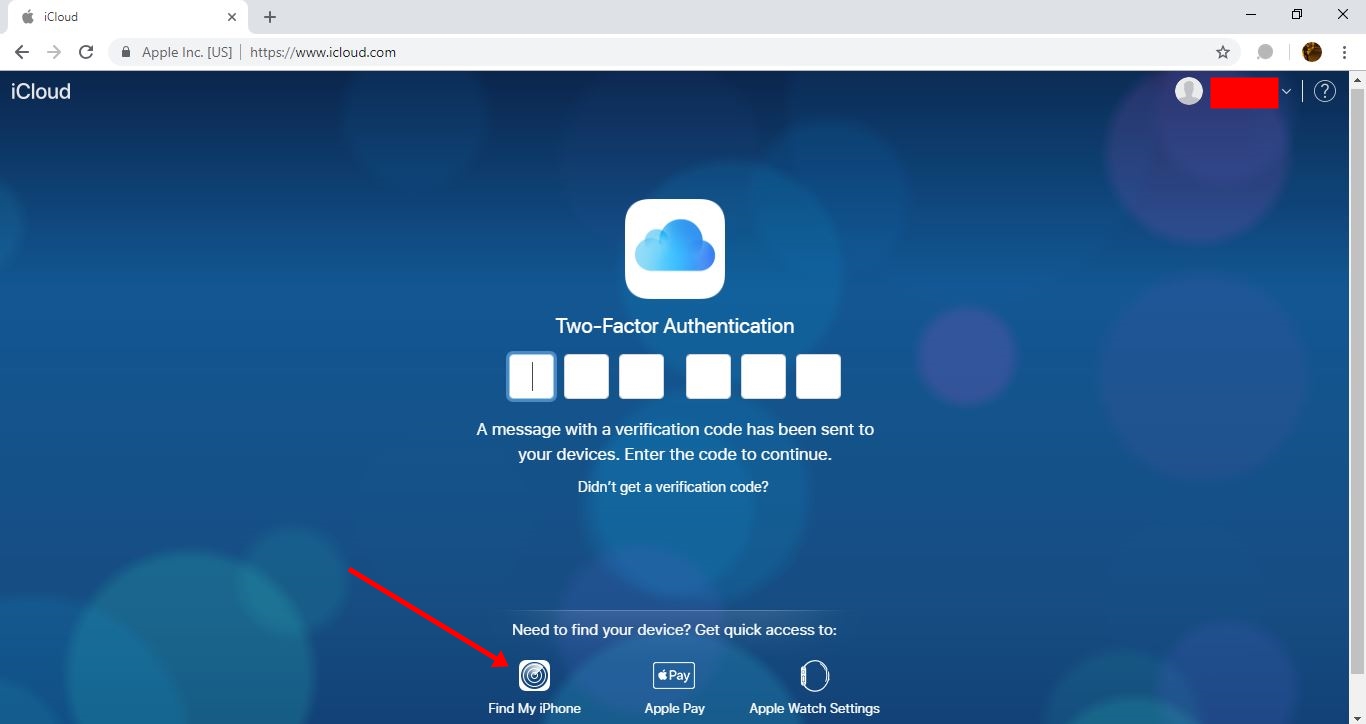
Task: Click the page vertical scrollbar
Action: 1357,380
